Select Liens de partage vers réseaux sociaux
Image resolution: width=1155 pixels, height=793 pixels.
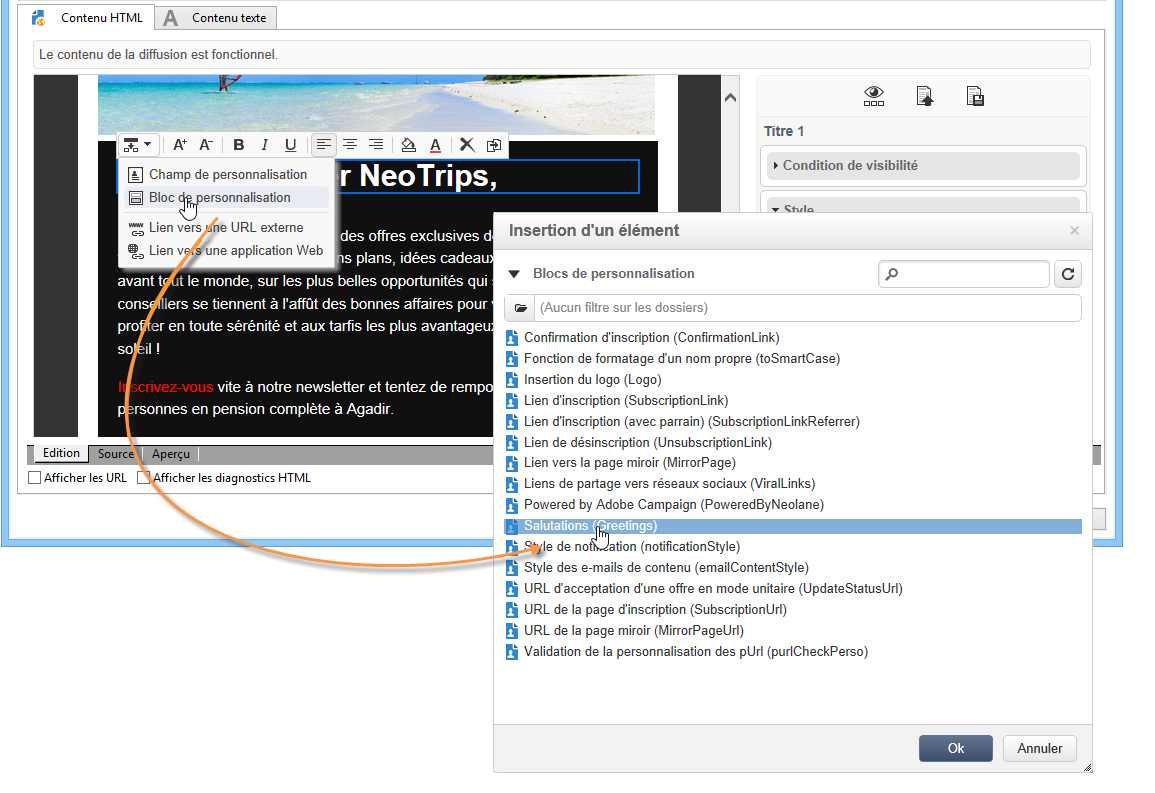(669, 484)
